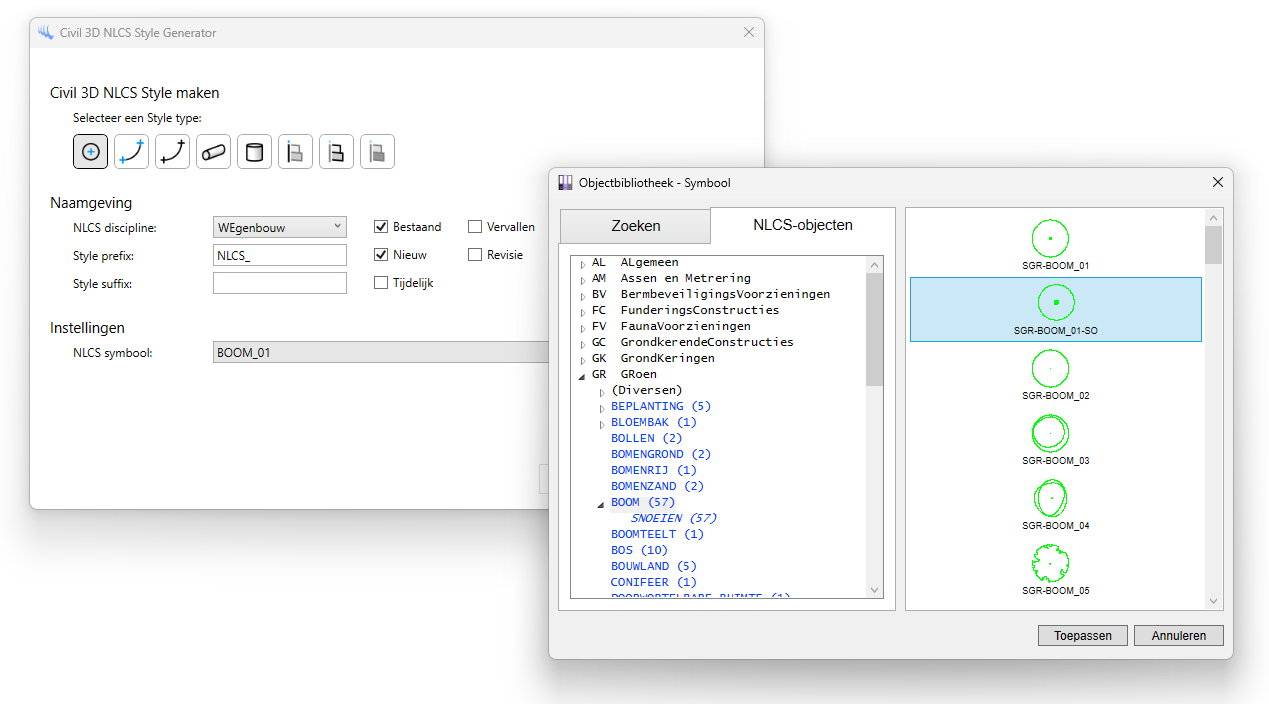The width and height of the screenshot is (1269, 704).
Task: Select the pipe style type icon
Action: pos(213,152)
